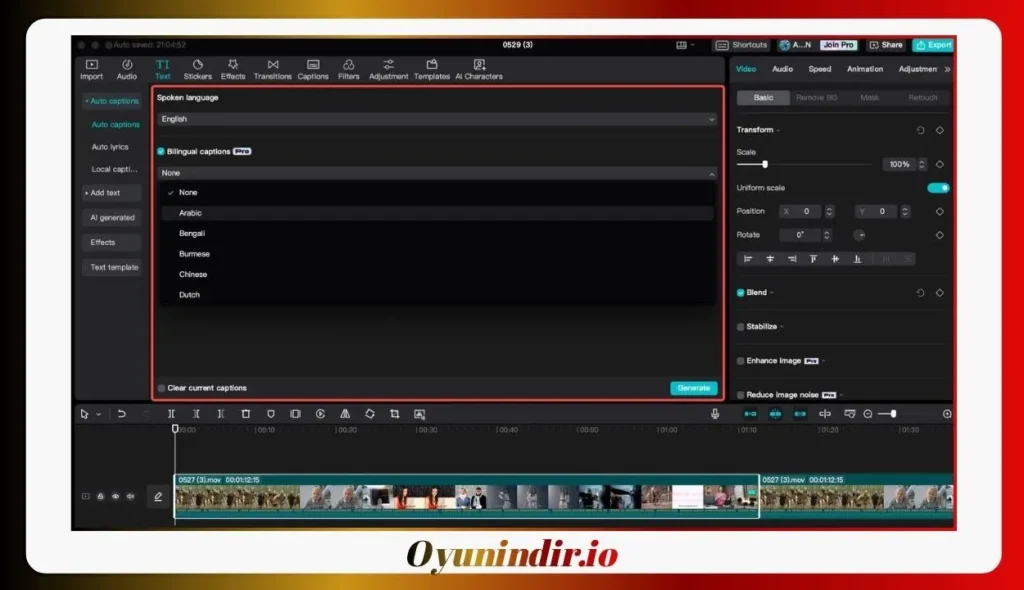Select Auto lyrics in the sidebar
Image resolution: width=1024 pixels, height=590 pixels.
110,147
